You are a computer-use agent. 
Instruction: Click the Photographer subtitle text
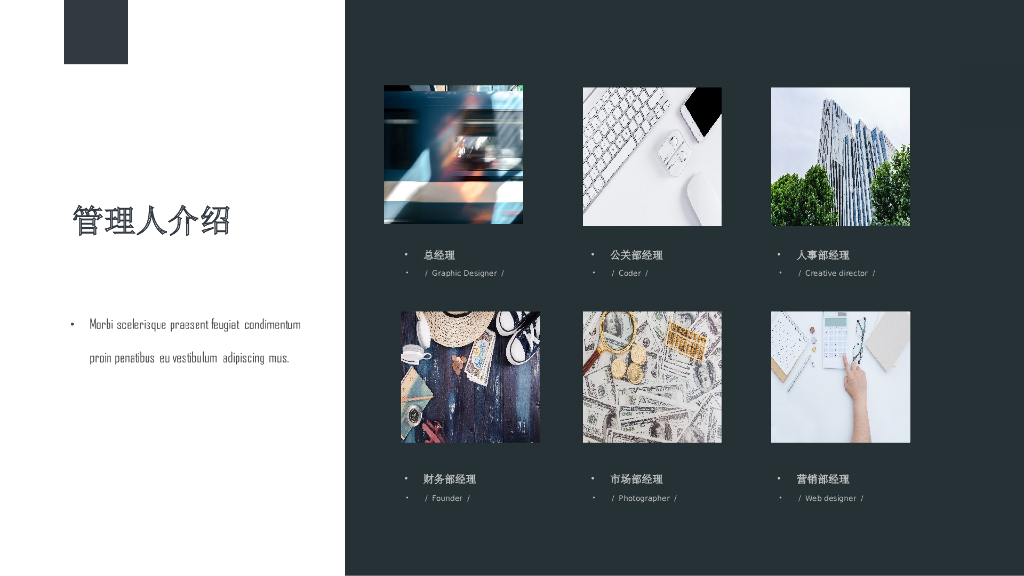(x=644, y=498)
